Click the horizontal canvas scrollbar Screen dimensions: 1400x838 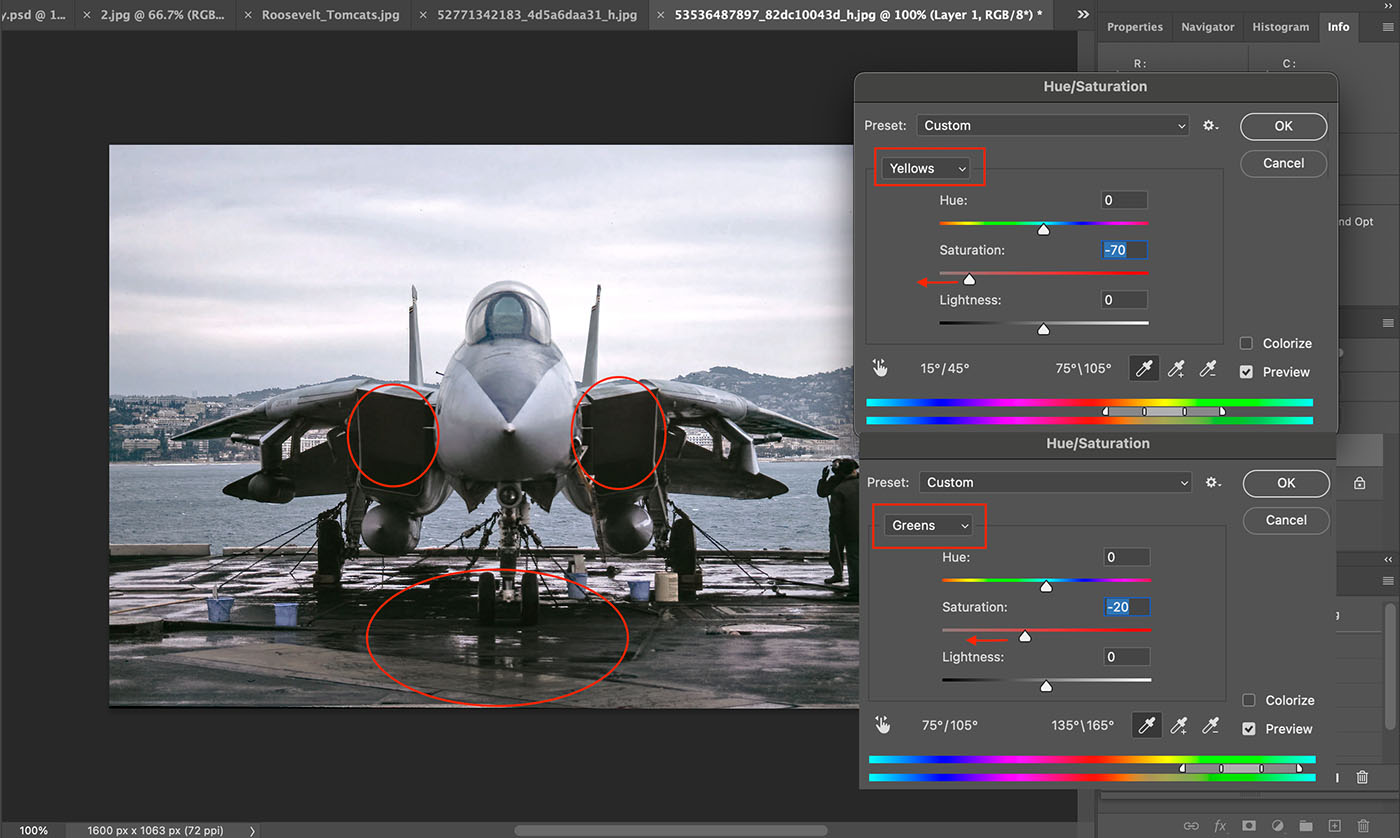point(670,830)
